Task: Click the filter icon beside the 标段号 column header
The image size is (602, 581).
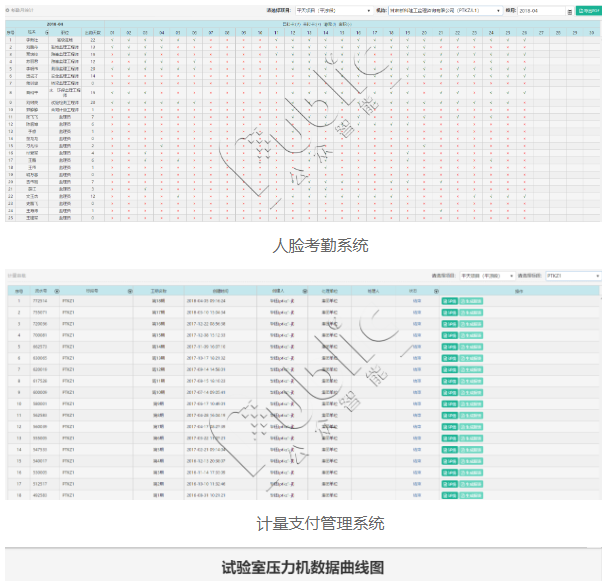Action: (130, 290)
